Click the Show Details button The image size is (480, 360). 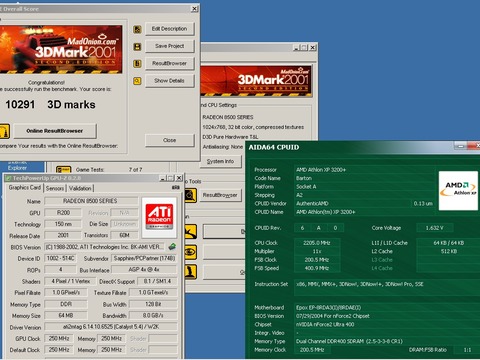tap(170, 81)
